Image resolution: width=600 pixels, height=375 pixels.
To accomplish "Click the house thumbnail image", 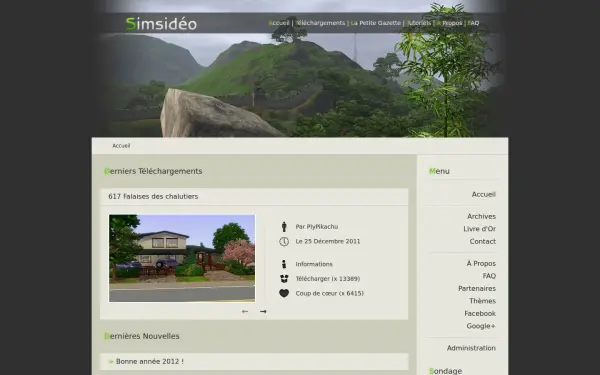I will [x=182, y=258].
